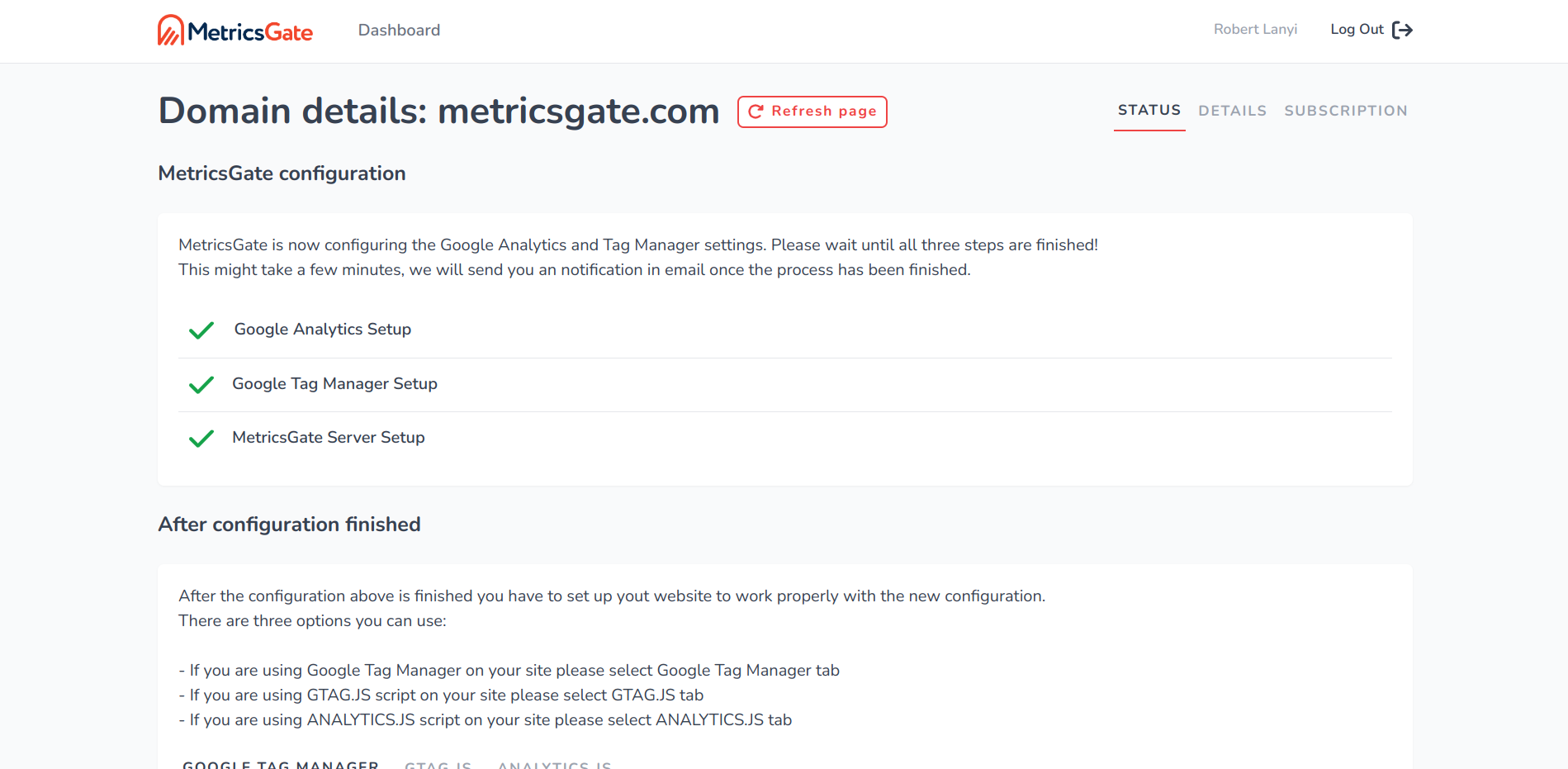The image size is (1568, 769).
Task: Select the 'Google Analytics Setup' text
Action: coord(323,330)
